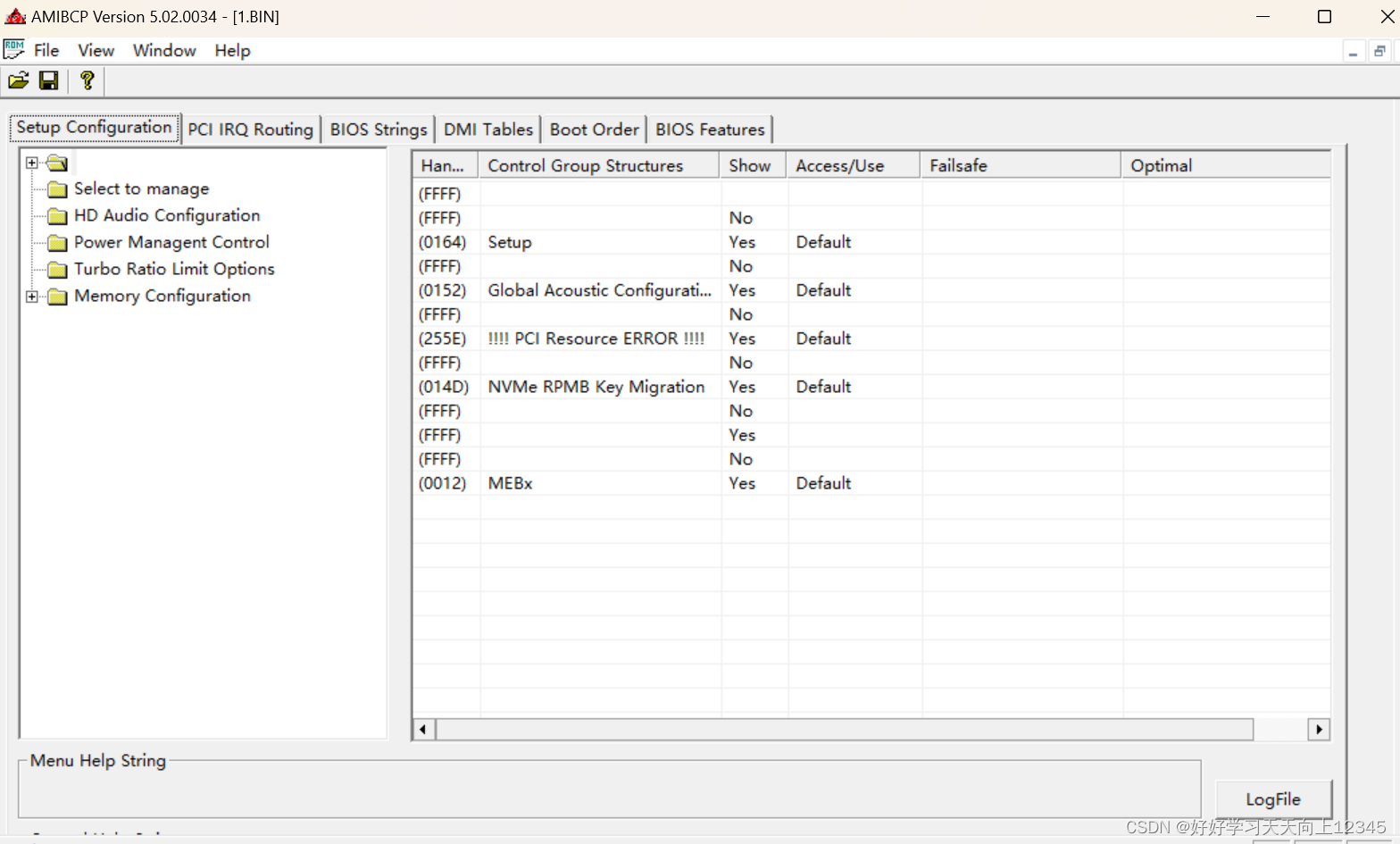
Task: Open the File menu
Action: pyautogui.click(x=46, y=51)
